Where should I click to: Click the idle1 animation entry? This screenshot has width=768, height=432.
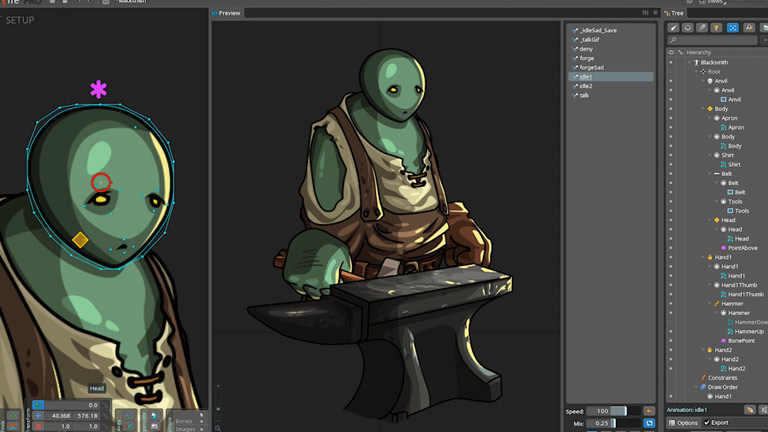[x=611, y=77]
